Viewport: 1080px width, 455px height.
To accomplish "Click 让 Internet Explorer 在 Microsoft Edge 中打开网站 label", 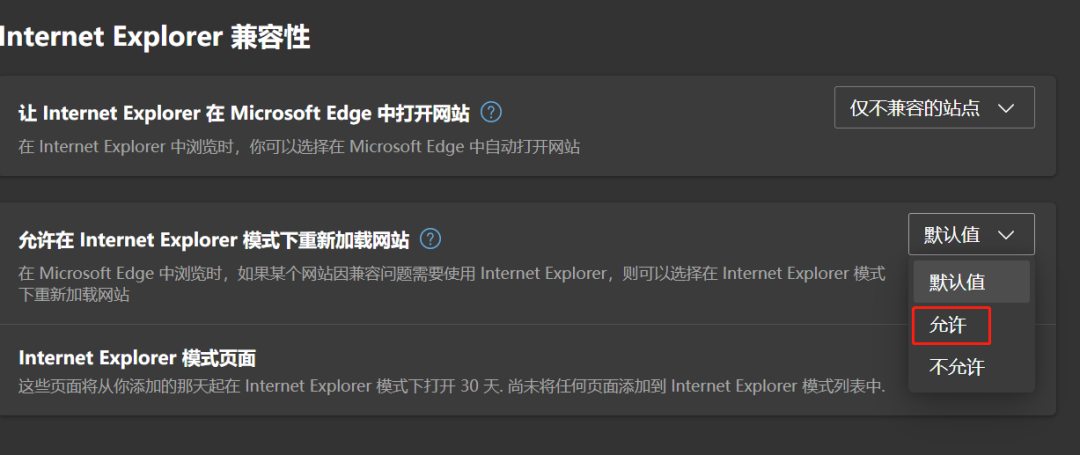I will [244, 113].
